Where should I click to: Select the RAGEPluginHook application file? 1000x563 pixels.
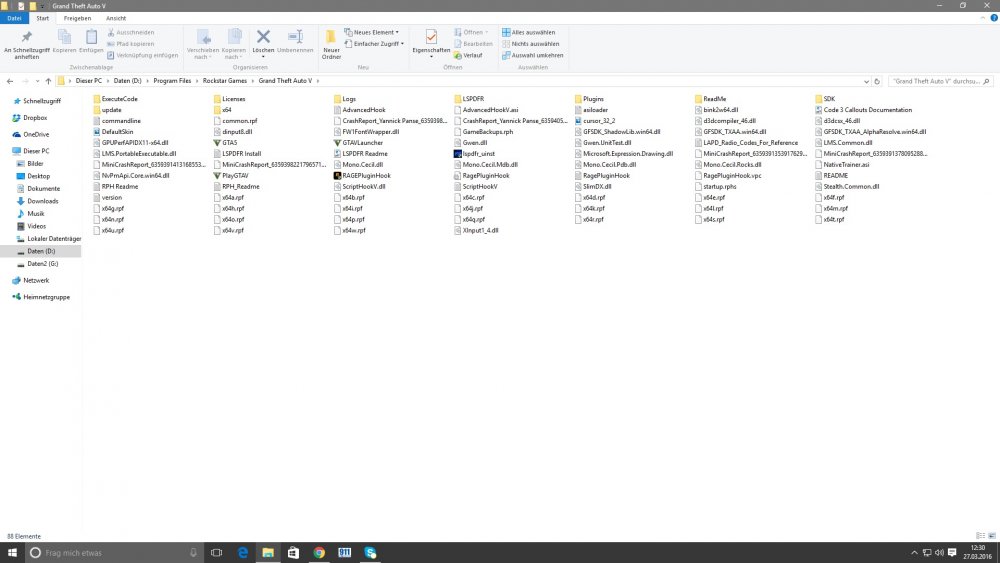[365, 175]
